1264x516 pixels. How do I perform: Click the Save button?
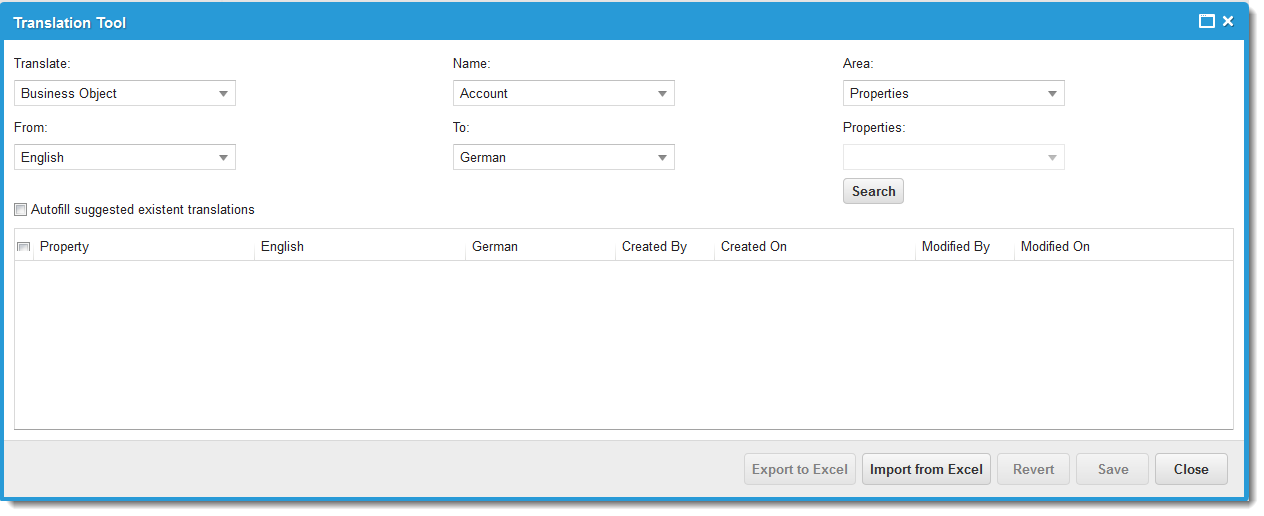tap(1112, 469)
